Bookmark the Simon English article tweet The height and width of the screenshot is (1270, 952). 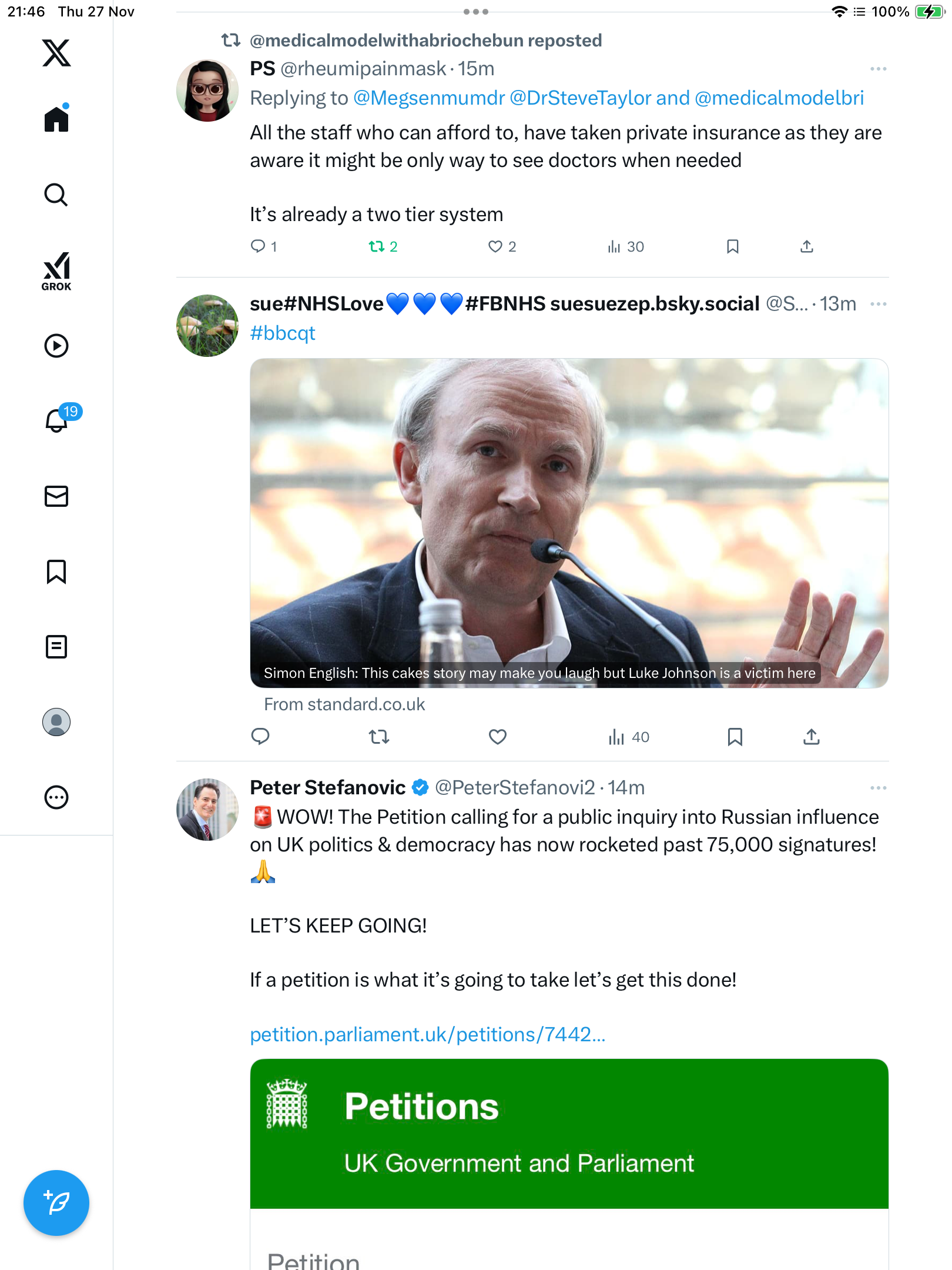735,737
